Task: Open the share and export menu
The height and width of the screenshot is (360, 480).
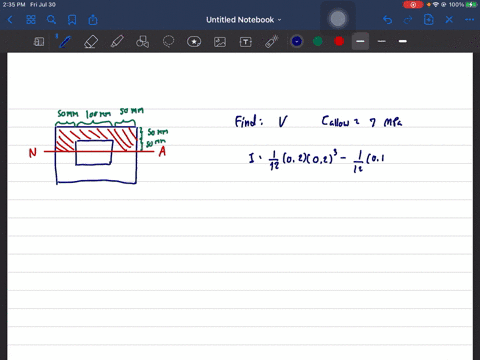Action: point(93,20)
